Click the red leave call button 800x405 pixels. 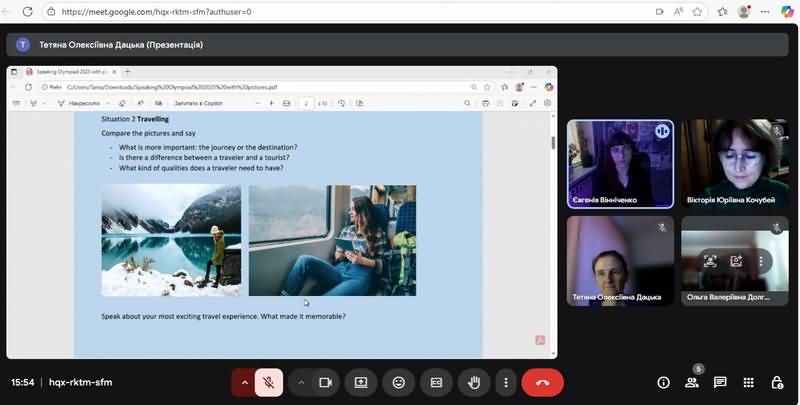(x=542, y=382)
